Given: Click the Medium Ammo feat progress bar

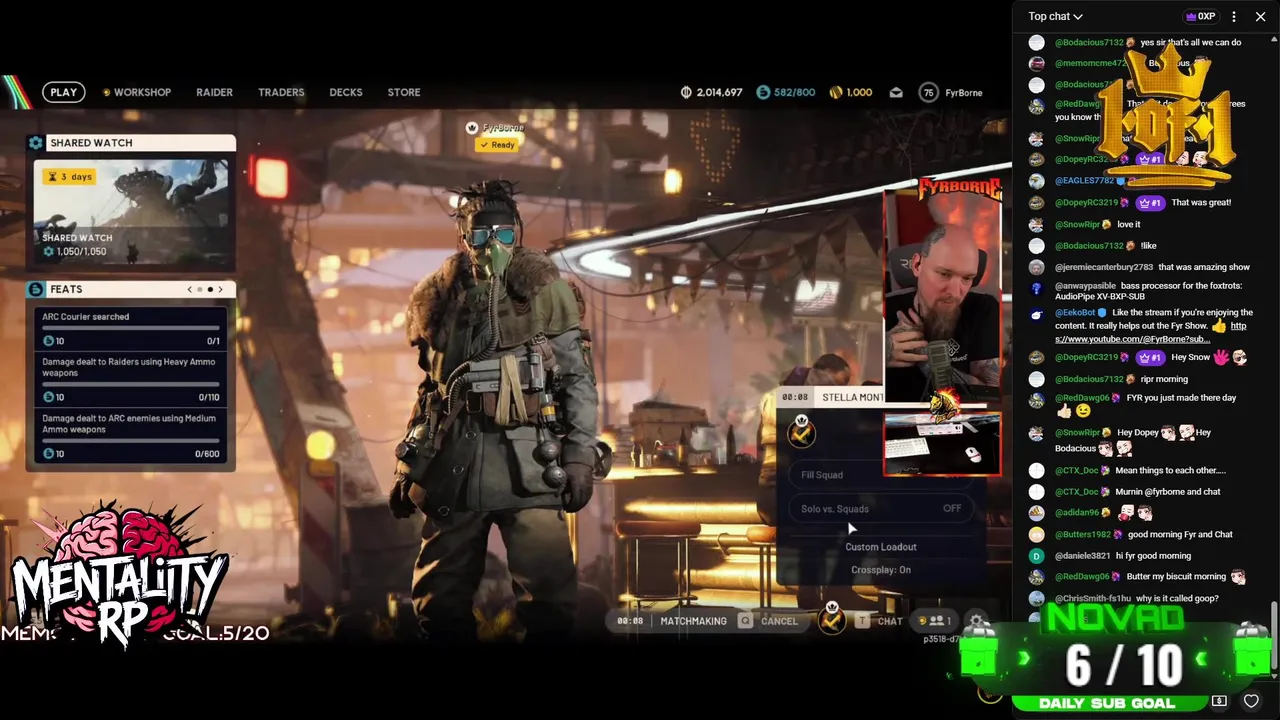Looking at the screenshot, I should pos(130,440).
